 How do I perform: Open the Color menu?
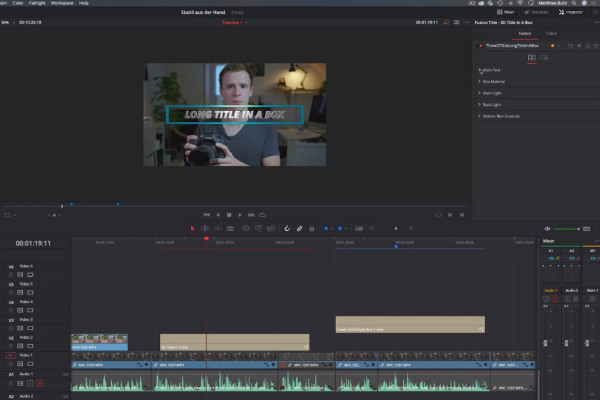point(18,3)
